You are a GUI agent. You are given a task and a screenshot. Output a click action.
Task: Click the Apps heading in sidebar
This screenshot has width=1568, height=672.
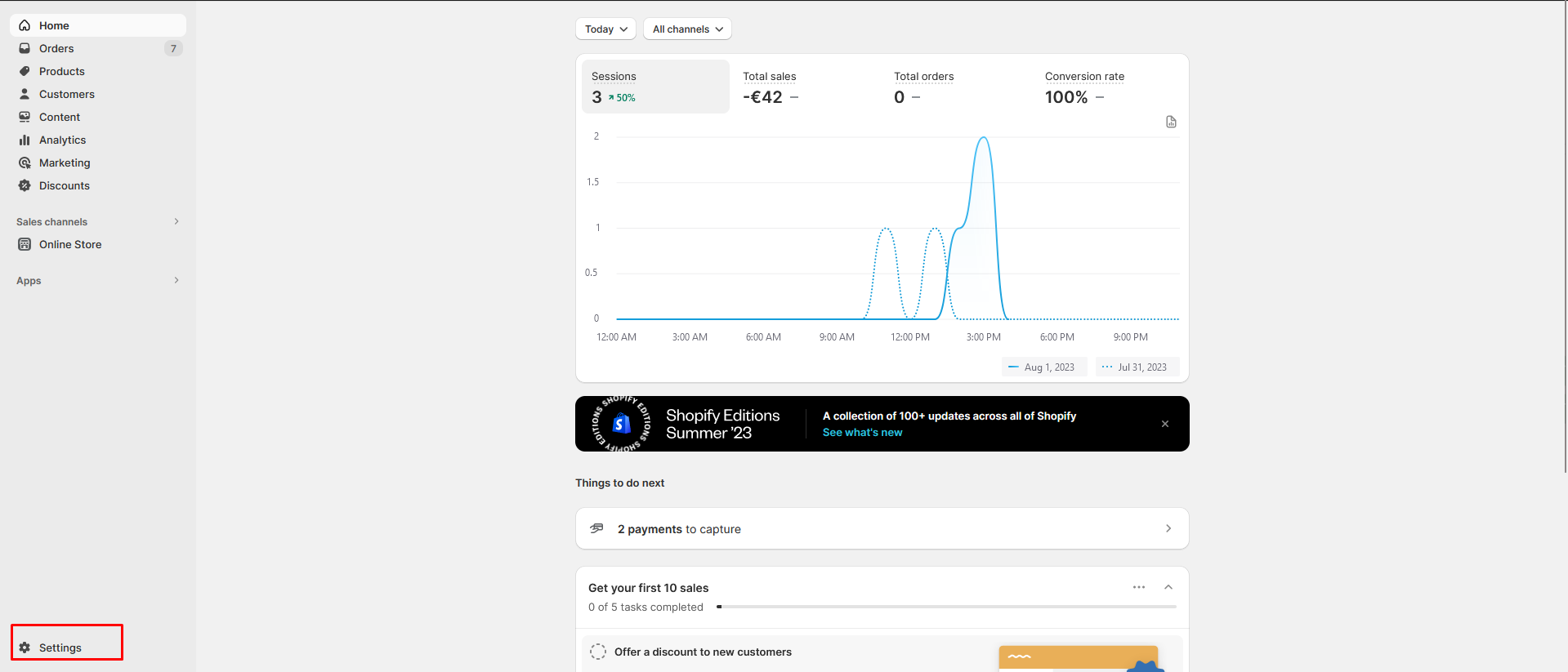point(29,281)
